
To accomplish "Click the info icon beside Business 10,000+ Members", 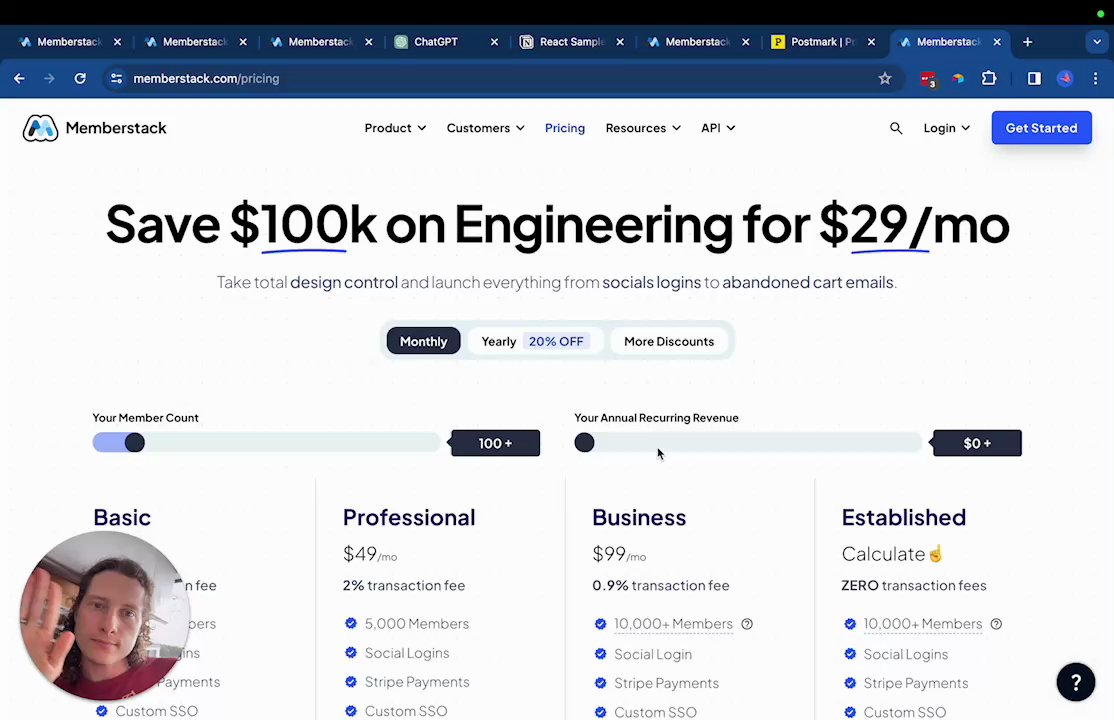I will pos(747,624).
